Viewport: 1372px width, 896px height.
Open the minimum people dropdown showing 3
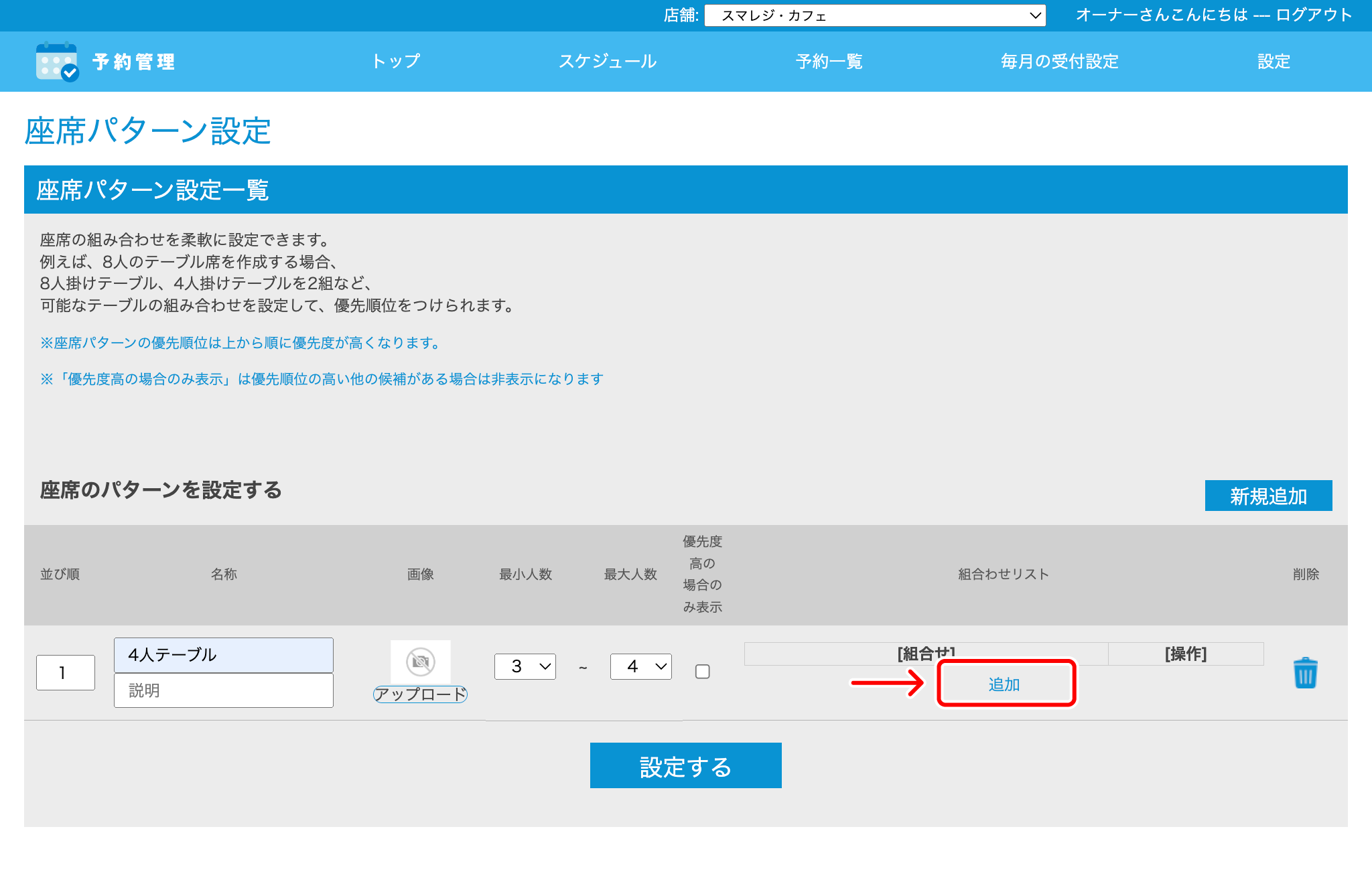coord(525,666)
